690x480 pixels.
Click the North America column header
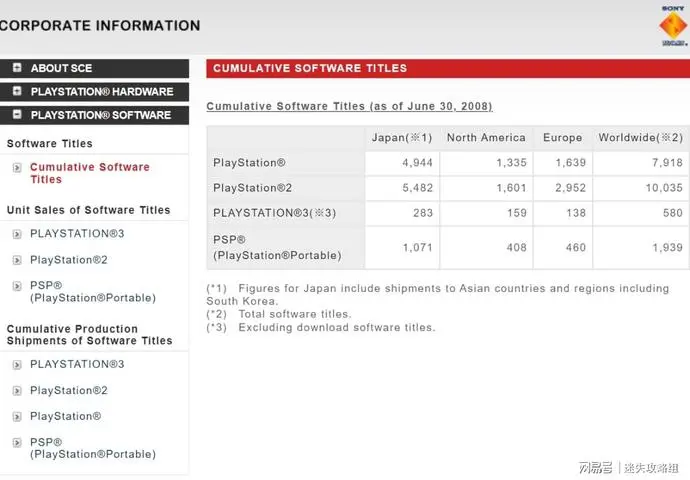(486, 138)
